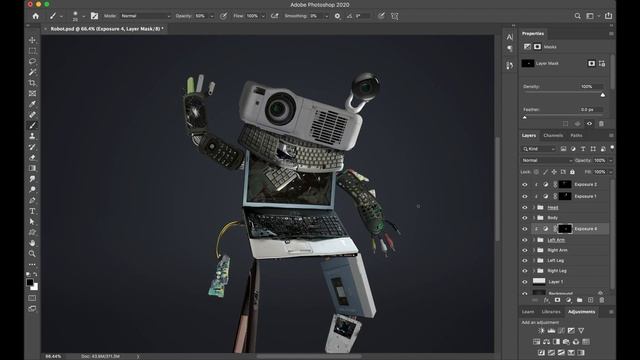Select the Rectangular Marquee tool
Screen dimensions: 640x360
[x=32, y=51]
